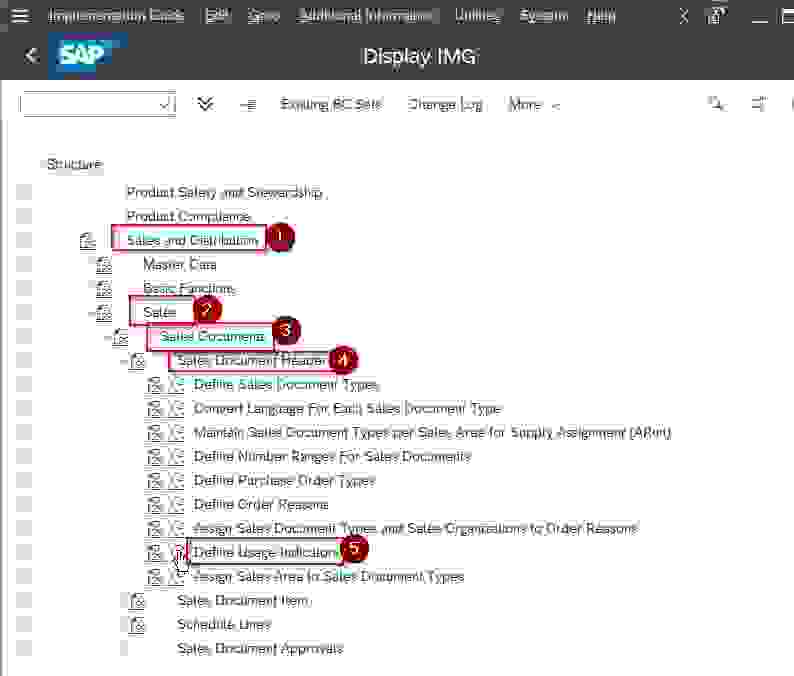Click the Existing BC Sets button
Viewport: 794px width, 676px height.
point(331,104)
